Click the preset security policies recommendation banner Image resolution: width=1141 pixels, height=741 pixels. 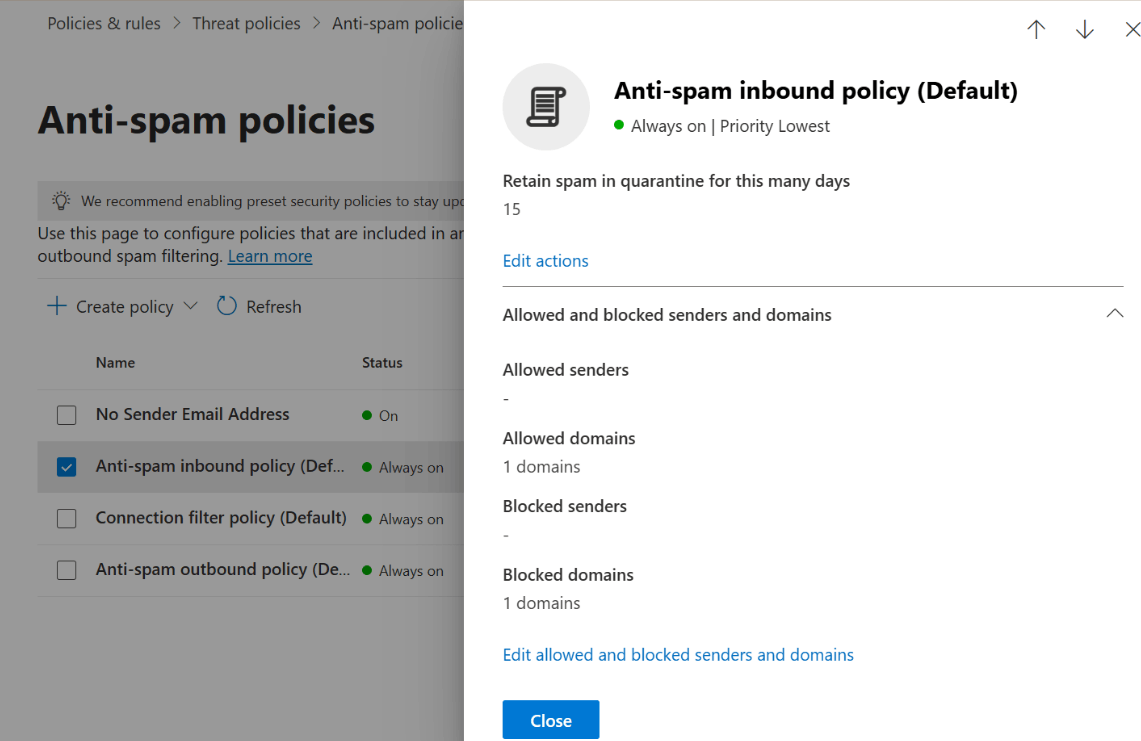[x=251, y=201]
